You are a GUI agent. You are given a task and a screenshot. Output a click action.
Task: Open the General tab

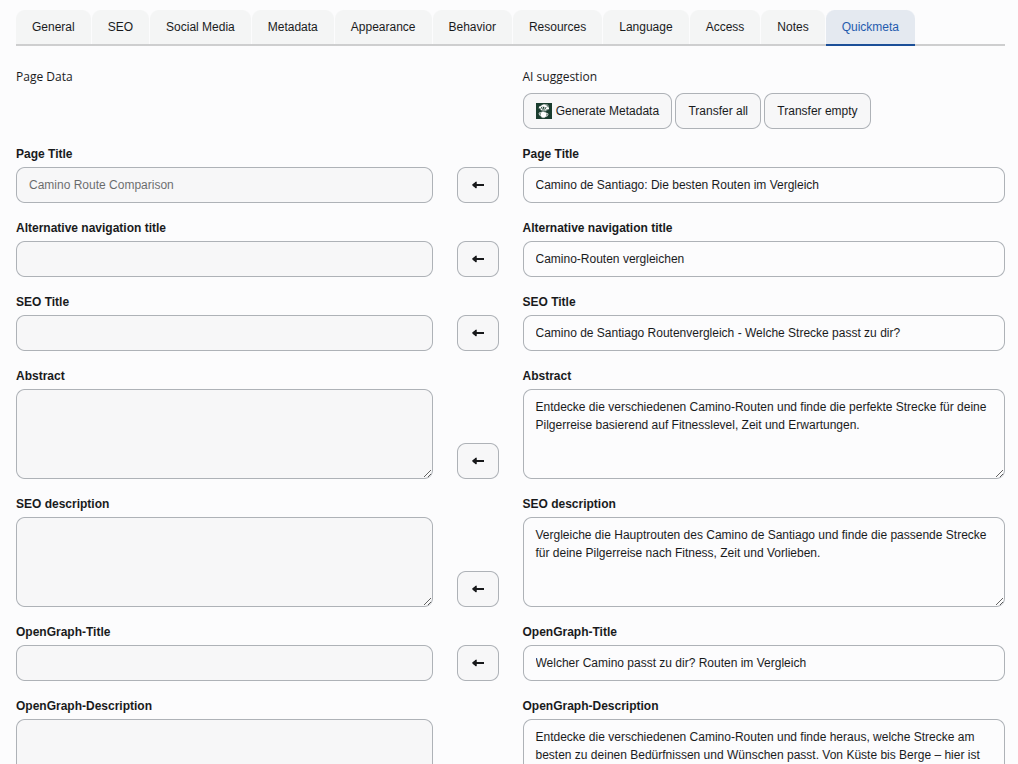point(53,27)
